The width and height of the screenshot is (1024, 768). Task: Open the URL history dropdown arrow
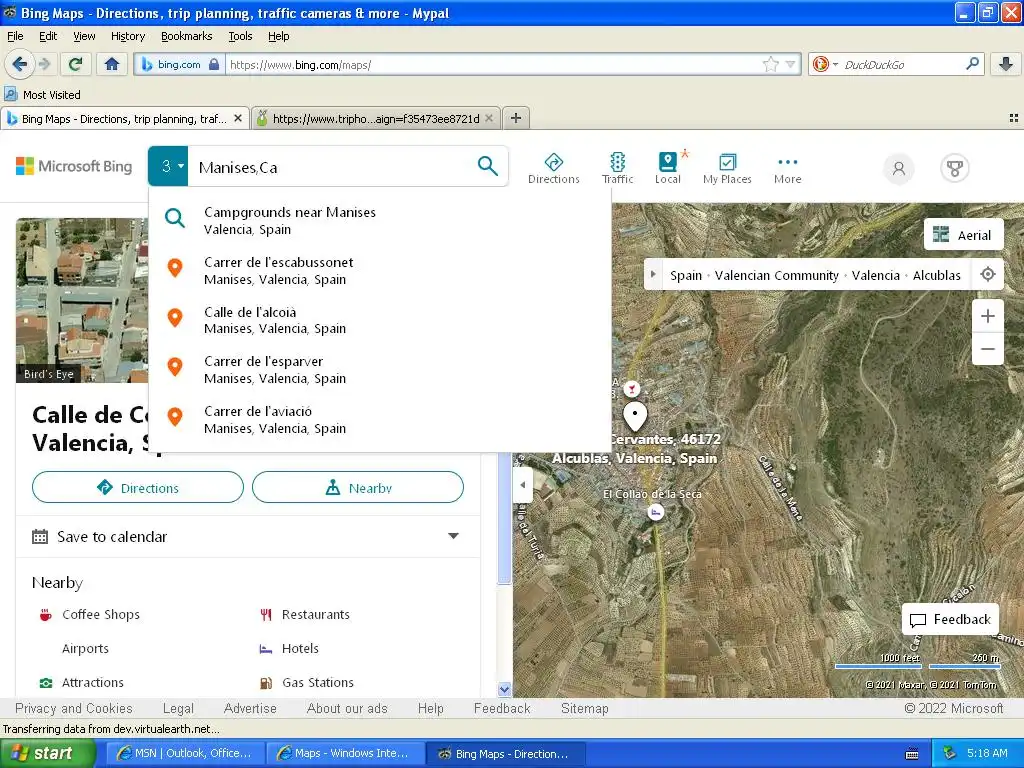point(791,64)
